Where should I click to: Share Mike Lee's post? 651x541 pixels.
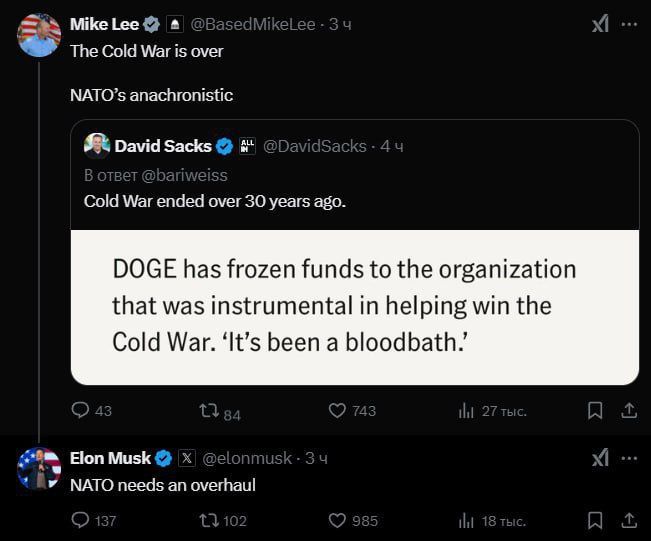coord(629,410)
